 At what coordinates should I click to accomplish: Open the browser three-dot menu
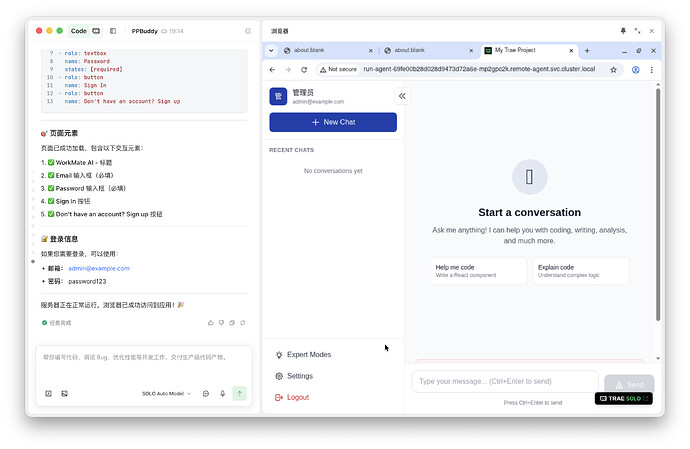[x=652, y=70]
